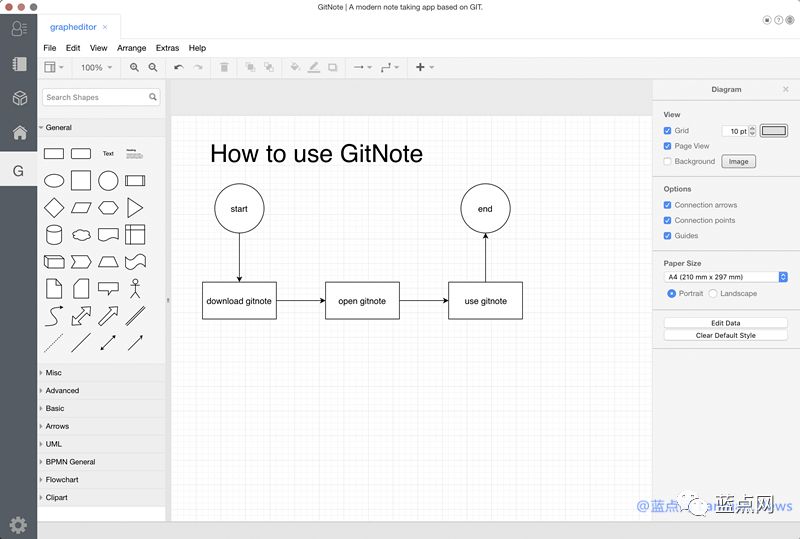Open the waypoints style dropdown
The width and height of the screenshot is (800, 539).
point(390,67)
